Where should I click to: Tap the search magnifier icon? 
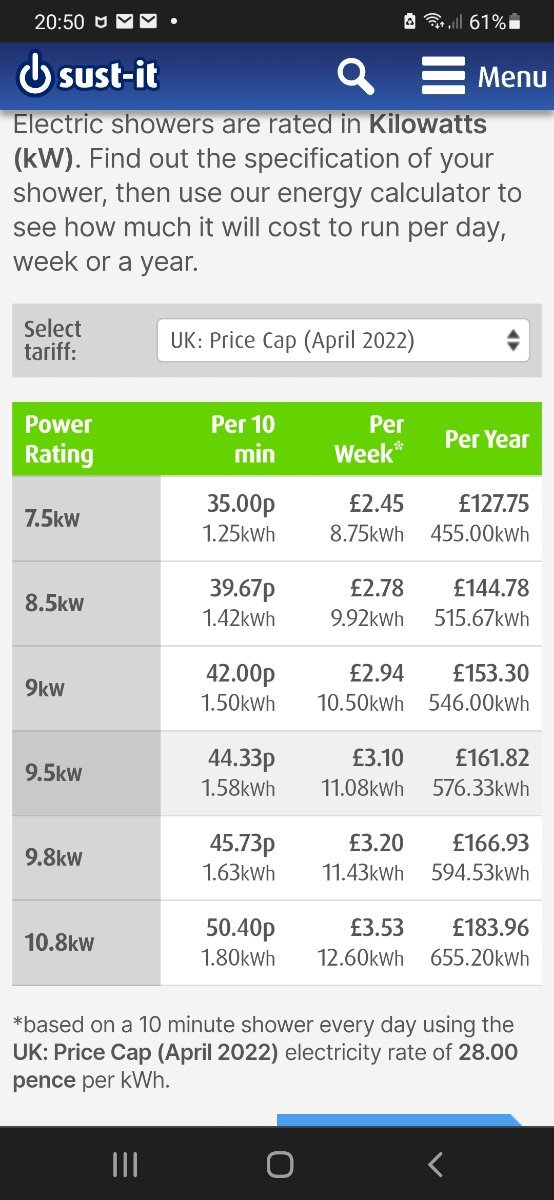point(355,76)
